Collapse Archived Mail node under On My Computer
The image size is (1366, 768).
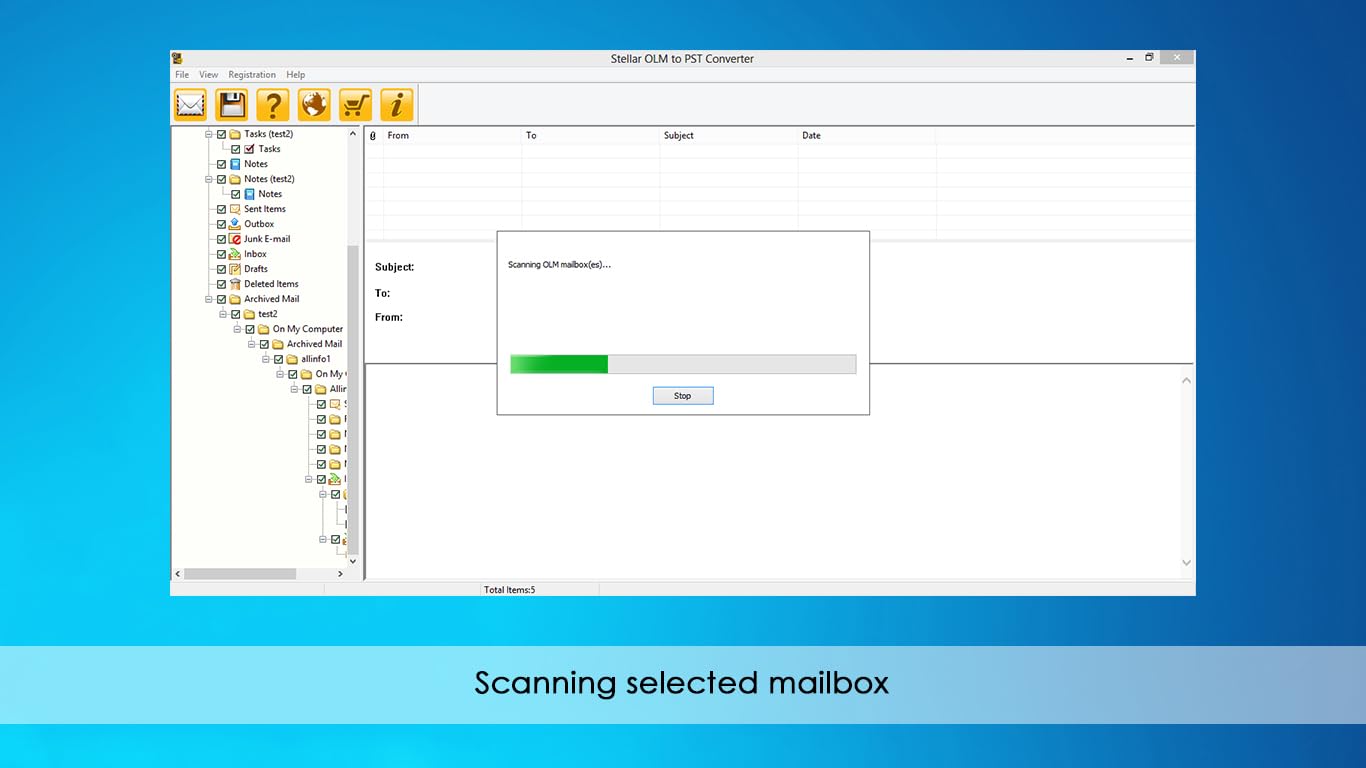tap(252, 344)
